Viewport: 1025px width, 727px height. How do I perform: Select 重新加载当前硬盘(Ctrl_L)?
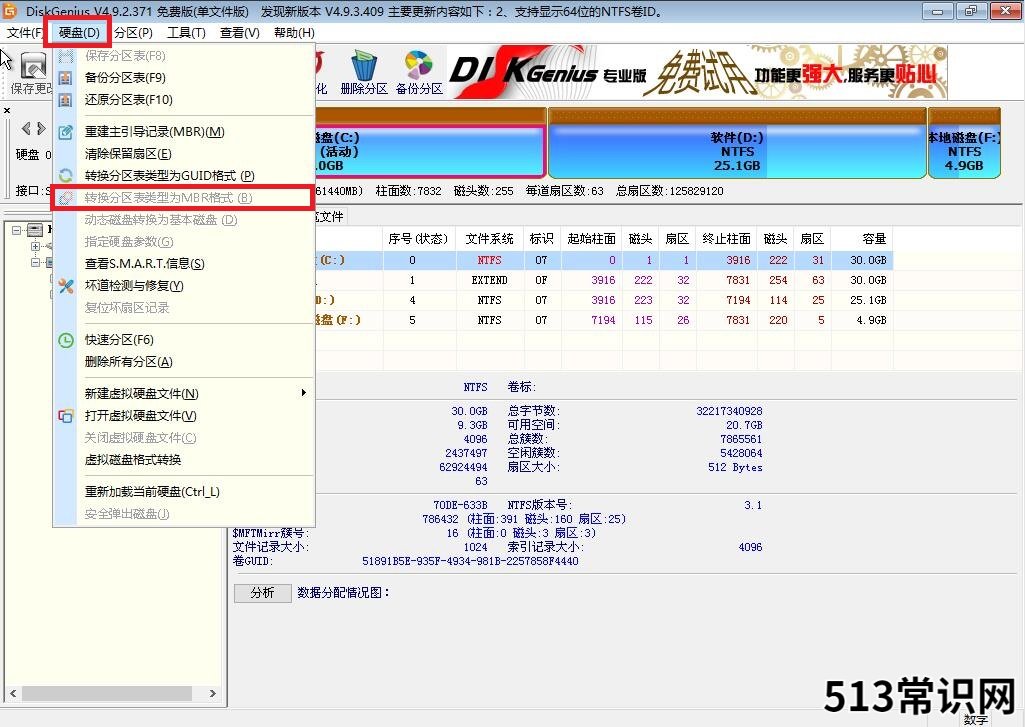point(183,492)
